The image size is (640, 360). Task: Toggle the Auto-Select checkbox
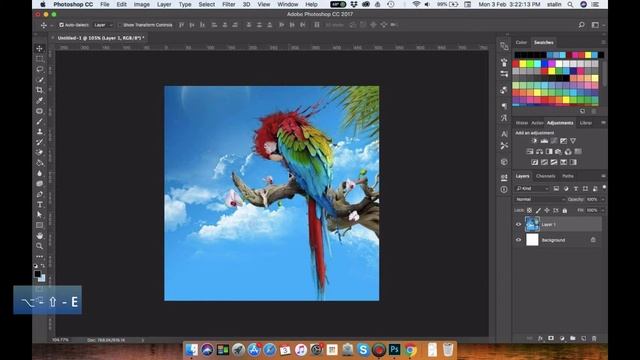pos(61,25)
